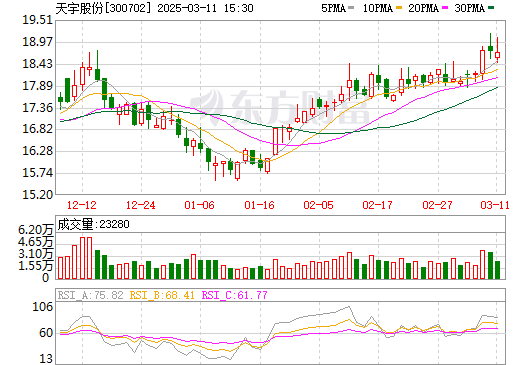Click the 20PMA magenta legend swatch
The width and height of the screenshot is (520, 365).
tap(445, 8)
